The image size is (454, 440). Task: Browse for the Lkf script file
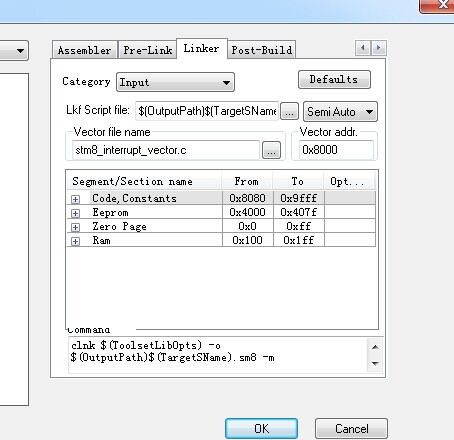(x=289, y=111)
